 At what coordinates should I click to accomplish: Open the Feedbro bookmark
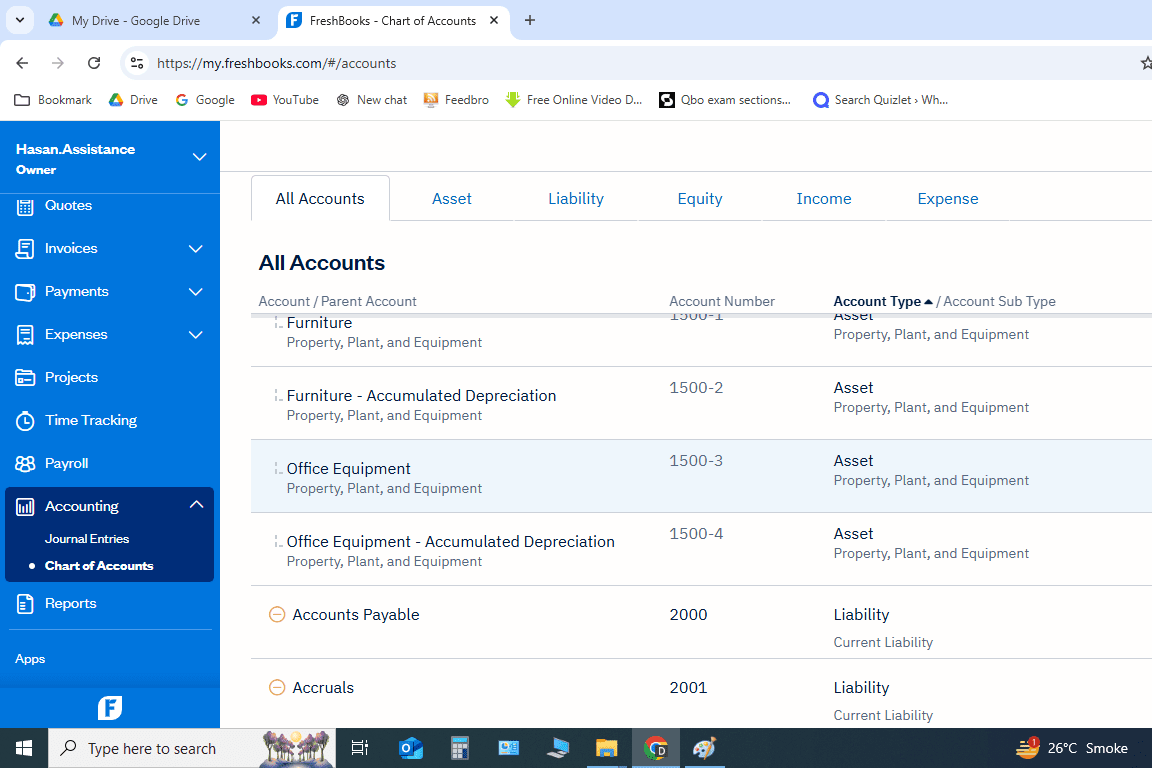tap(456, 100)
